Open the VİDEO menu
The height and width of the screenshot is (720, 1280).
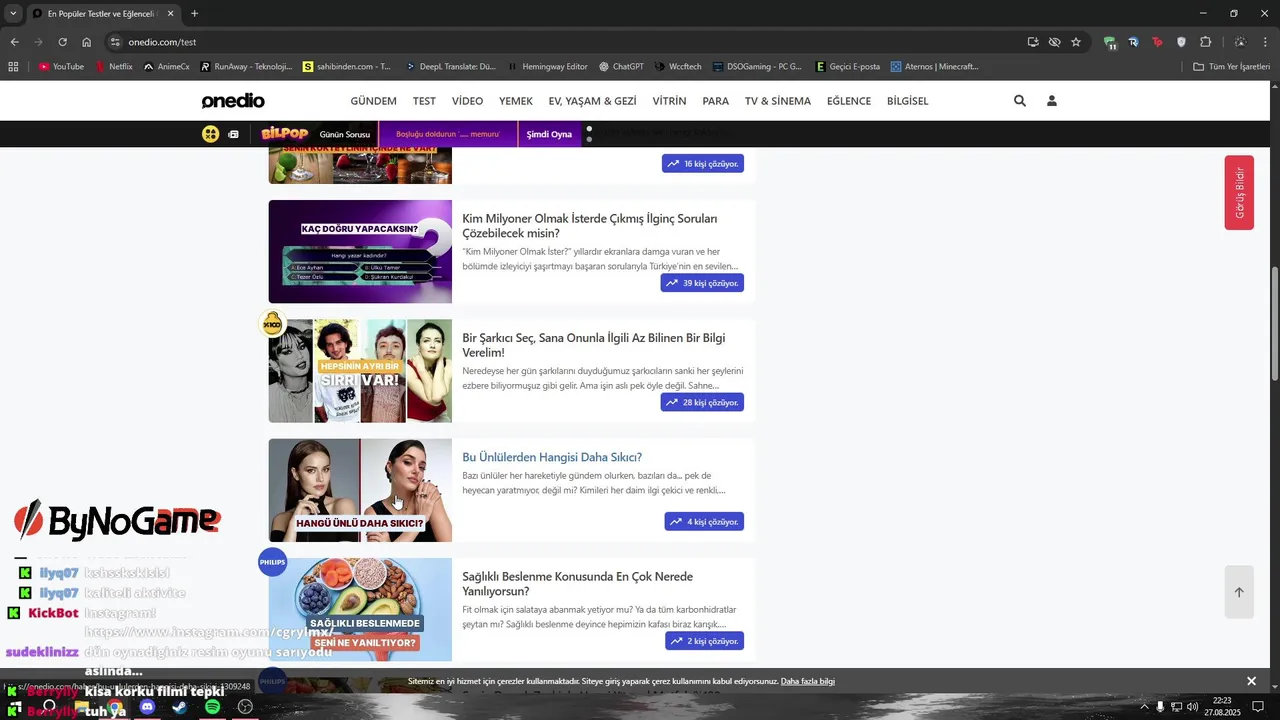coord(467,101)
